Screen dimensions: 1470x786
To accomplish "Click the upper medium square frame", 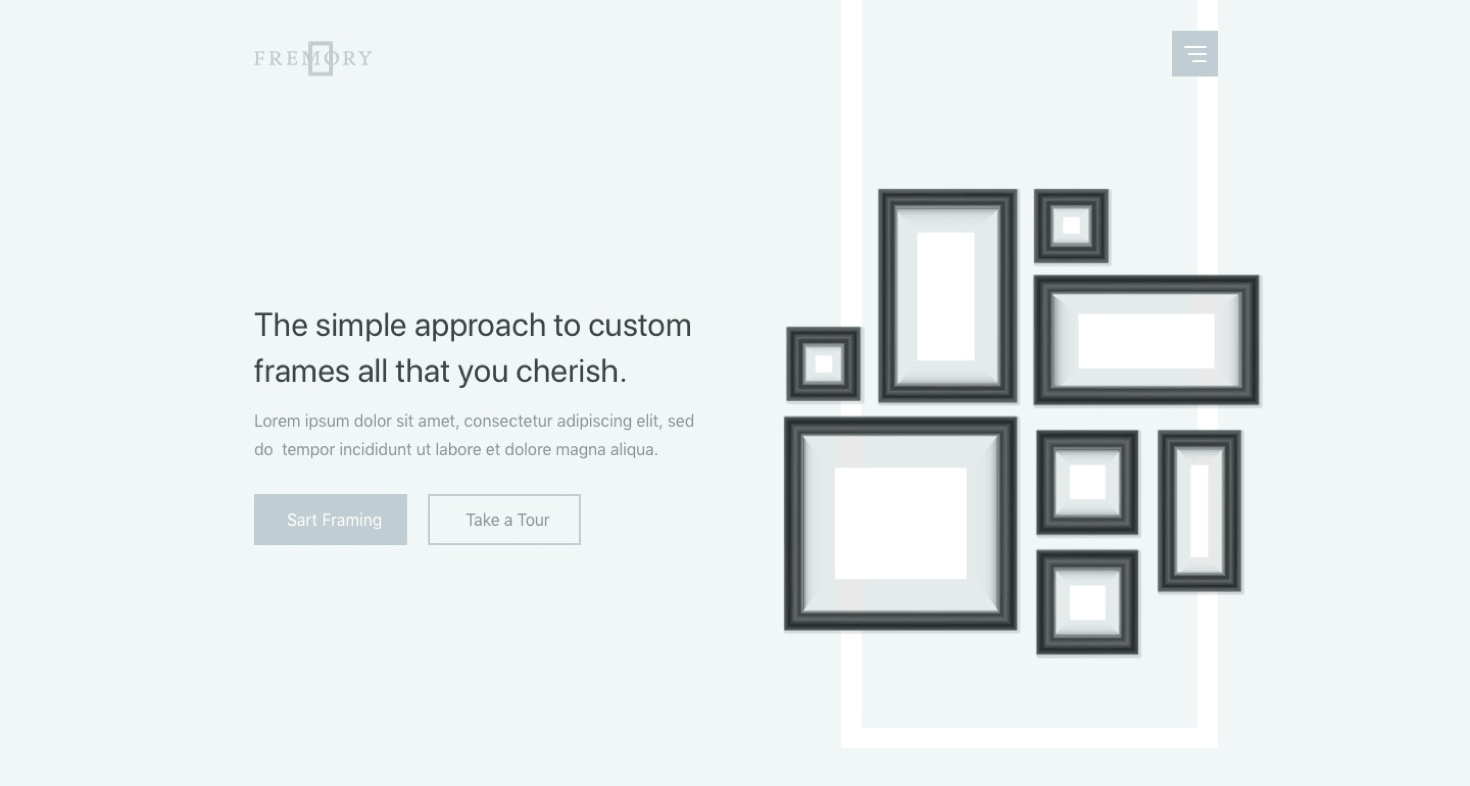I will (x=1087, y=483).
